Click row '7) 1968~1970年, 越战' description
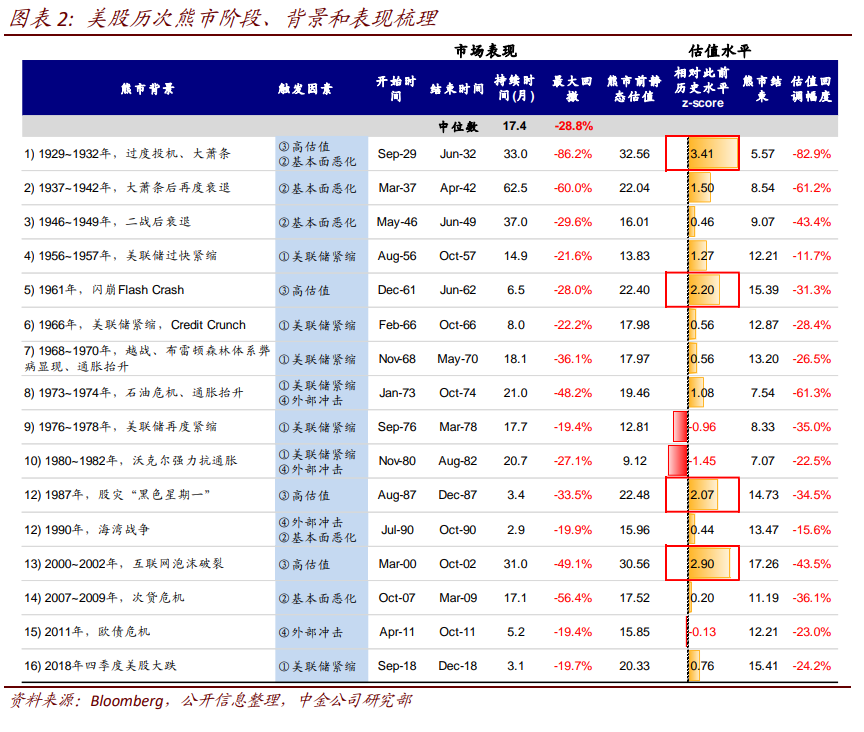This screenshot has width=864, height=732. pyautogui.click(x=147, y=358)
